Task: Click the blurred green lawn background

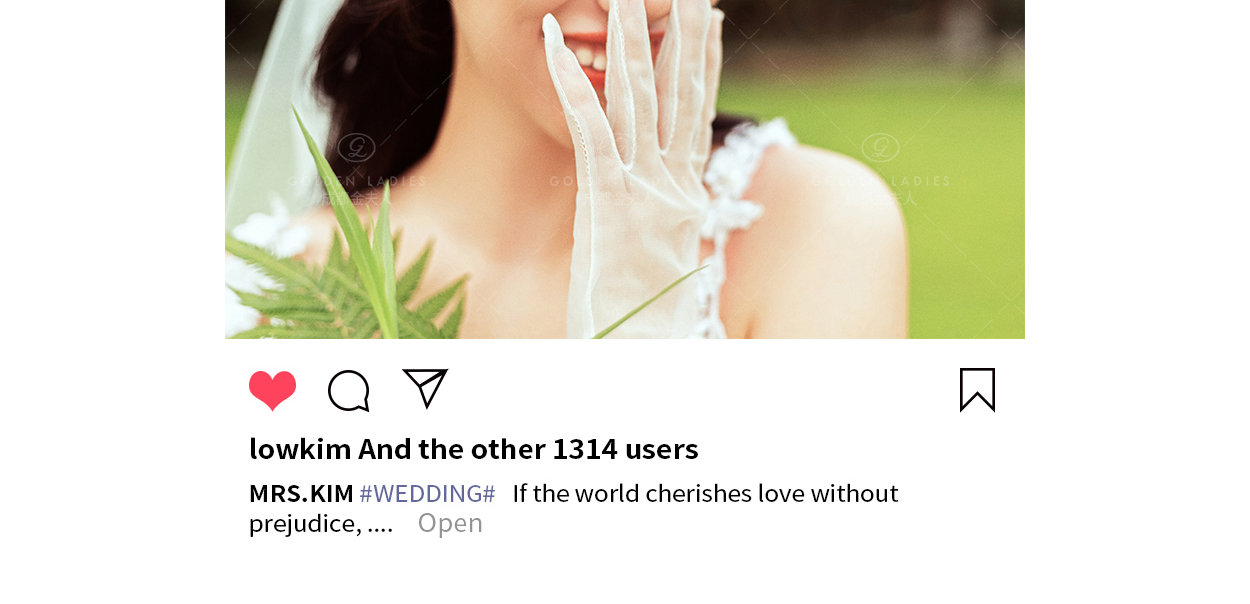Action: pyautogui.click(x=900, y=110)
